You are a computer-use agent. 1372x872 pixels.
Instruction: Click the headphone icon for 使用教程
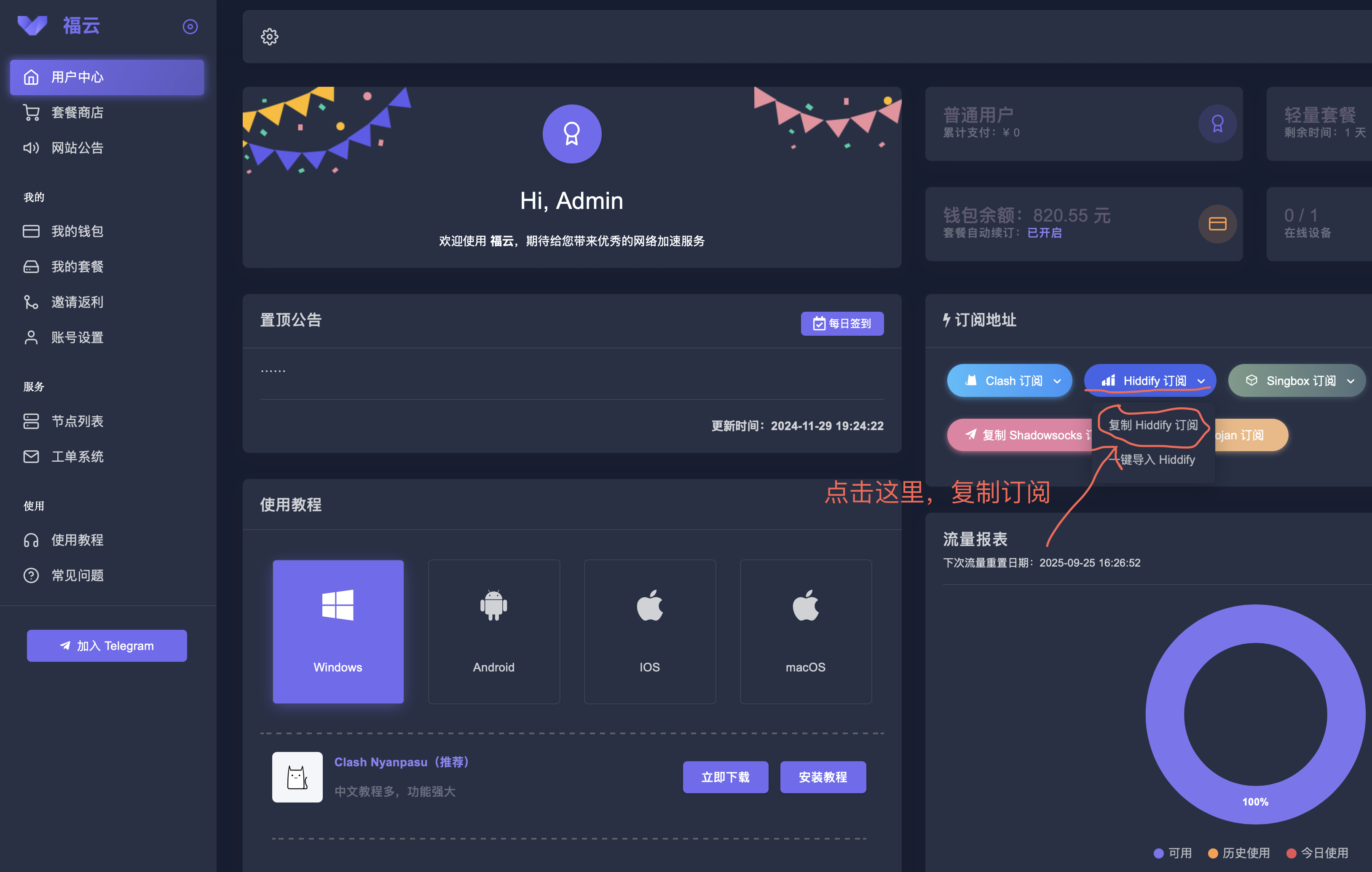pyautogui.click(x=31, y=540)
